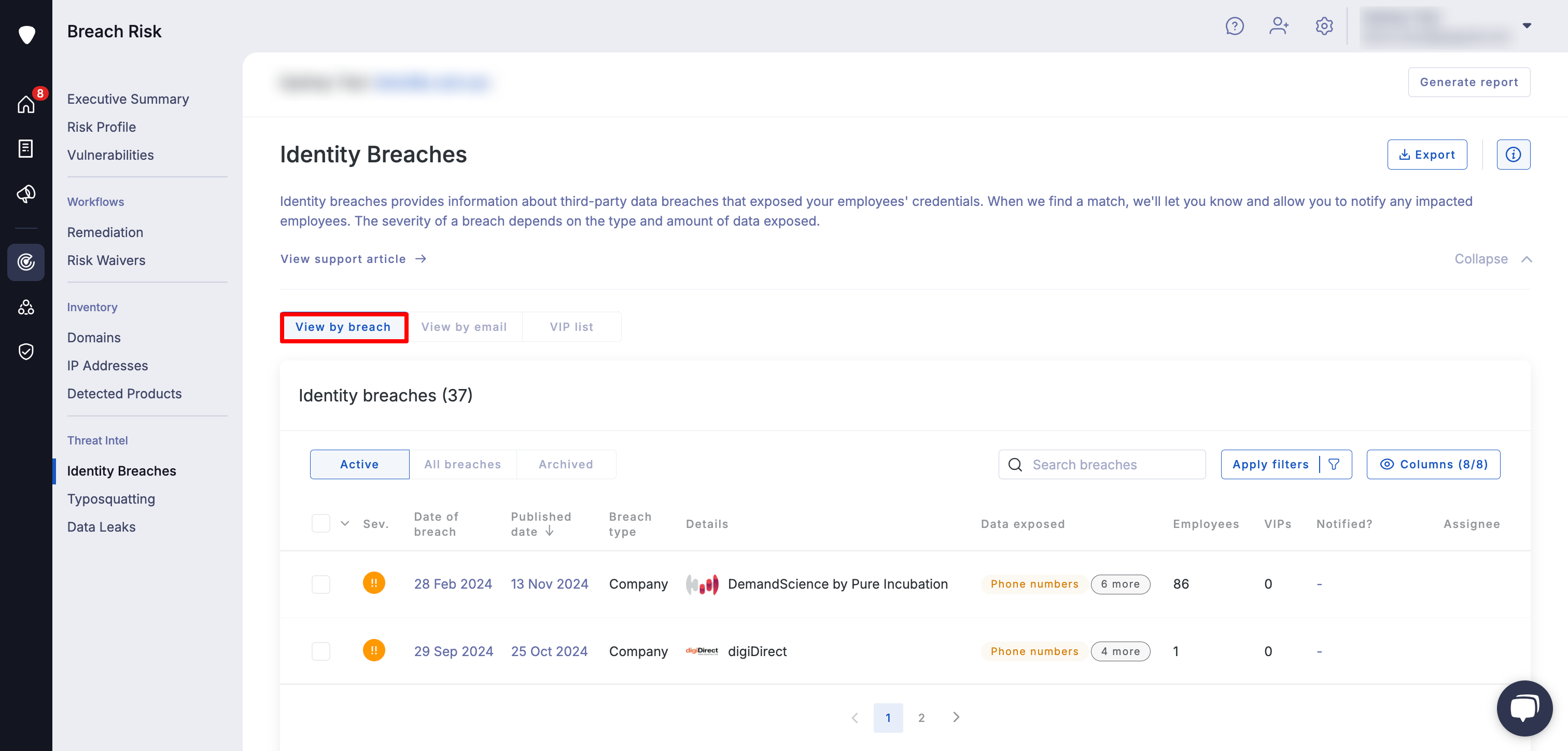Viewport: 1568px width, 751px height.
Task: Click the info icon beside Export
Action: point(1514,154)
